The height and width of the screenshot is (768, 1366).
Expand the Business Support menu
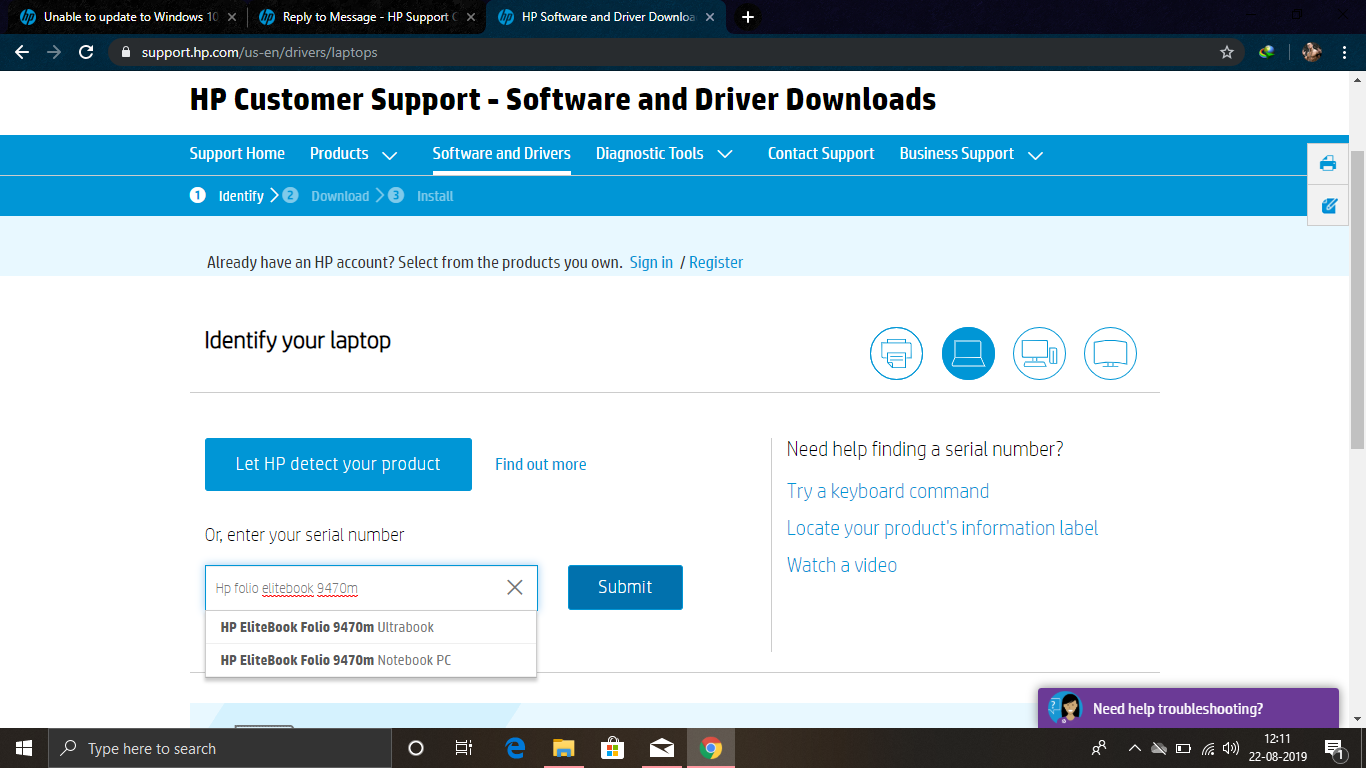point(971,154)
